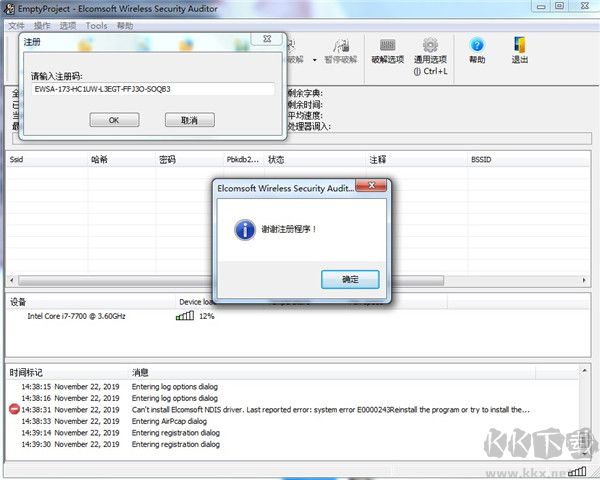Click the application icon in title bar
Viewport: 600px width, 480px height.
[x=9, y=8]
